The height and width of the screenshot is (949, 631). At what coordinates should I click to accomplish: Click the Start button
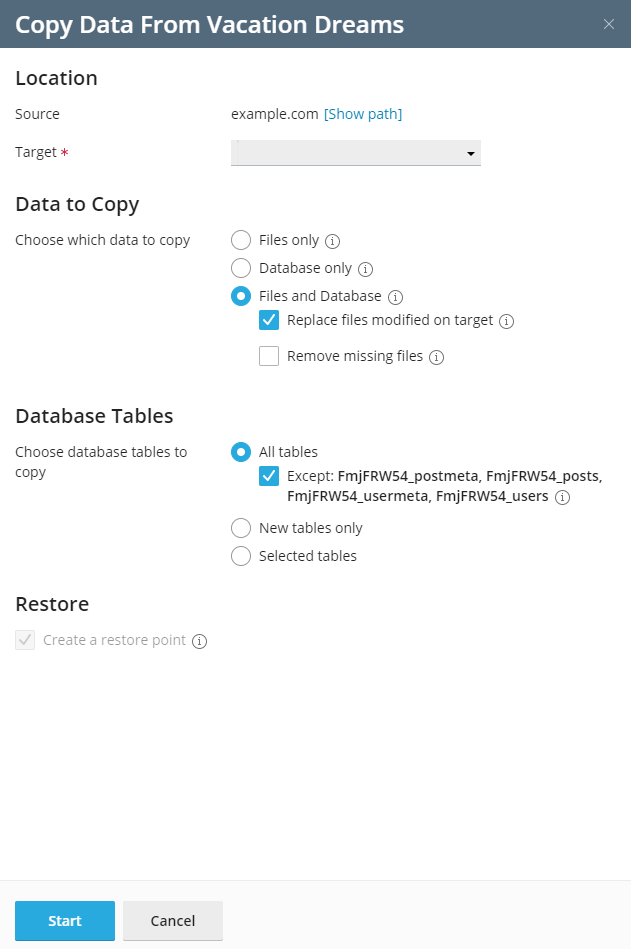[65, 921]
